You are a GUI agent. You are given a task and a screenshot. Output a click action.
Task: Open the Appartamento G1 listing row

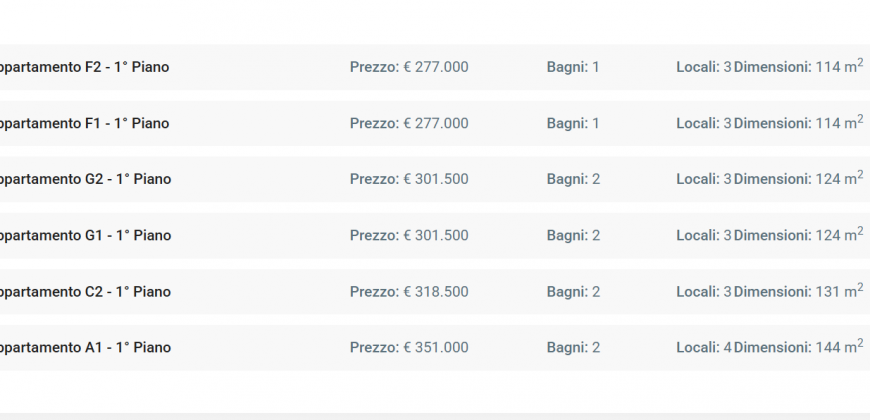coord(435,235)
